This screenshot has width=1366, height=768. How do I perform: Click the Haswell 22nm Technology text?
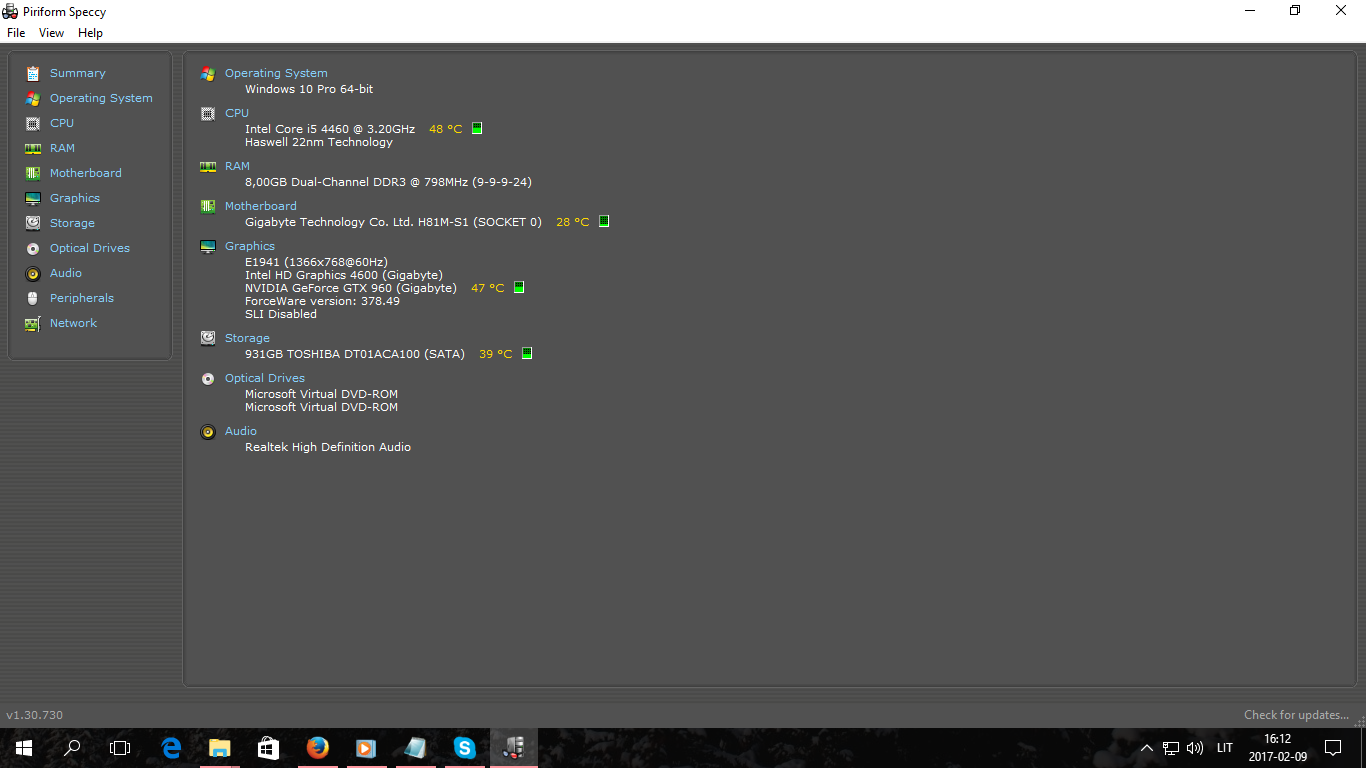[319, 142]
